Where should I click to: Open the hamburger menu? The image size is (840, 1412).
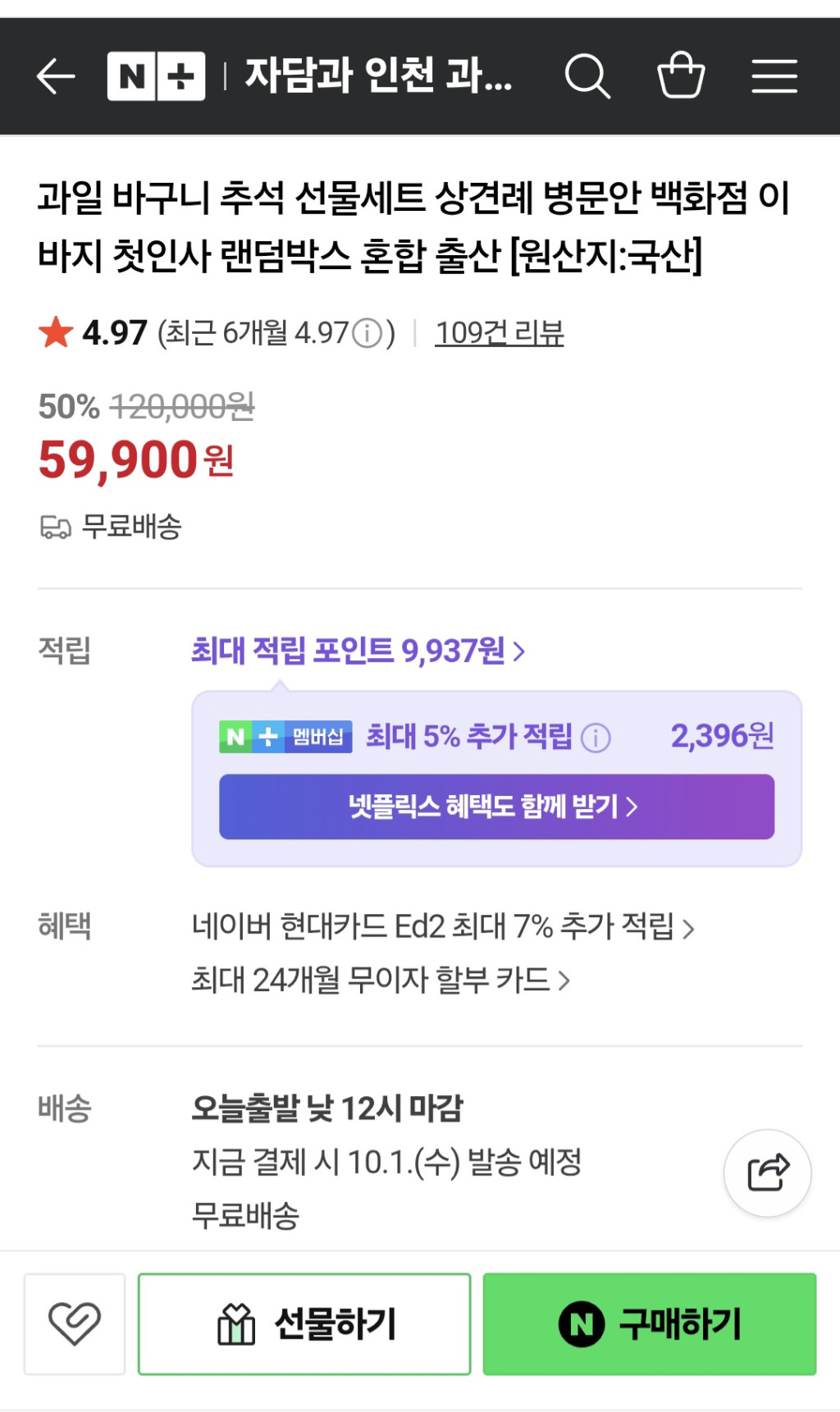tap(774, 76)
